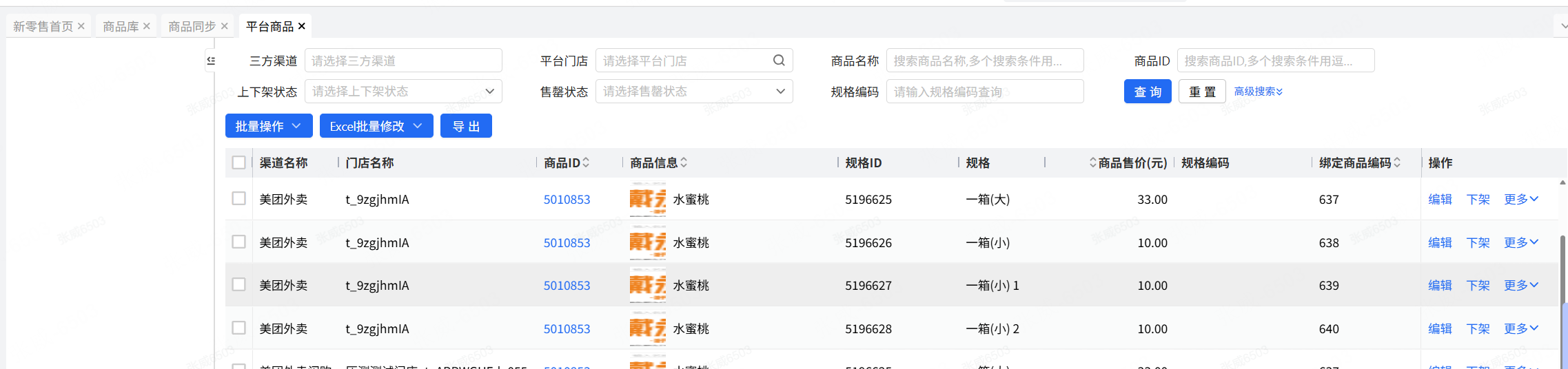Viewport: 1568px width, 369px height.
Task: Open product ID link in row 5196625
Action: (567, 200)
